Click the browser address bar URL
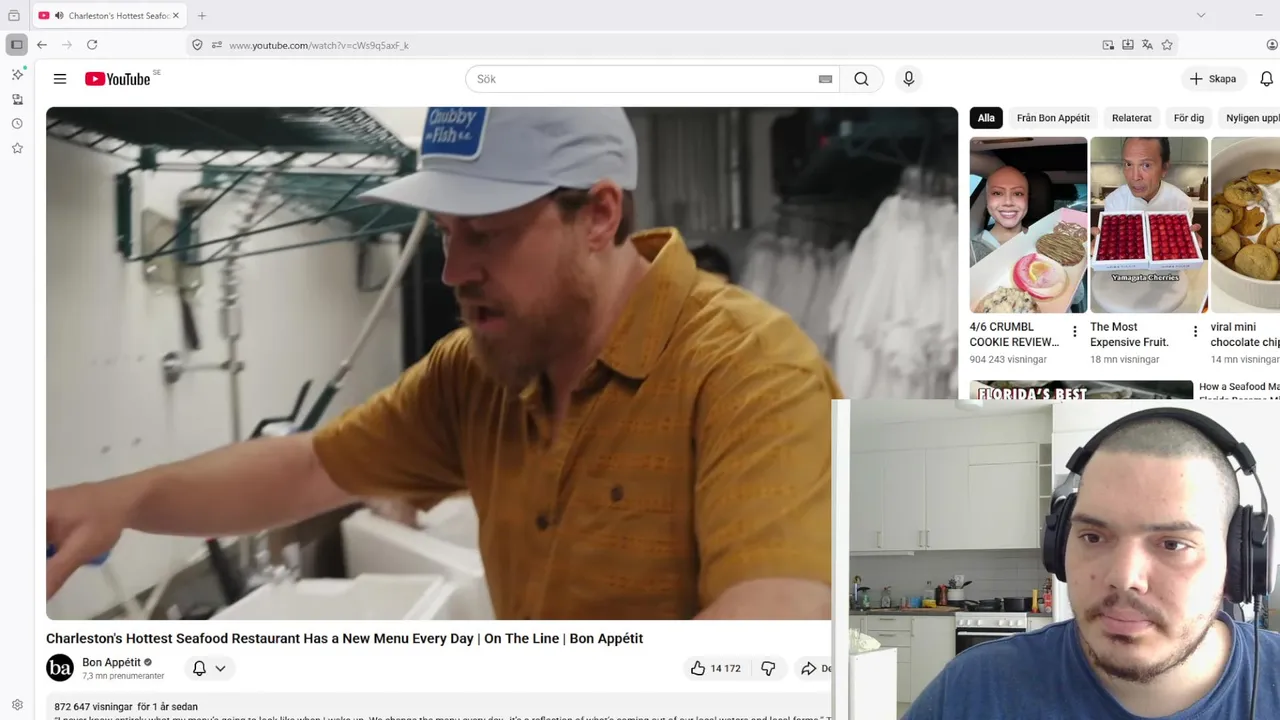Viewport: 1280px width, 720px height. tap(319, 45)
